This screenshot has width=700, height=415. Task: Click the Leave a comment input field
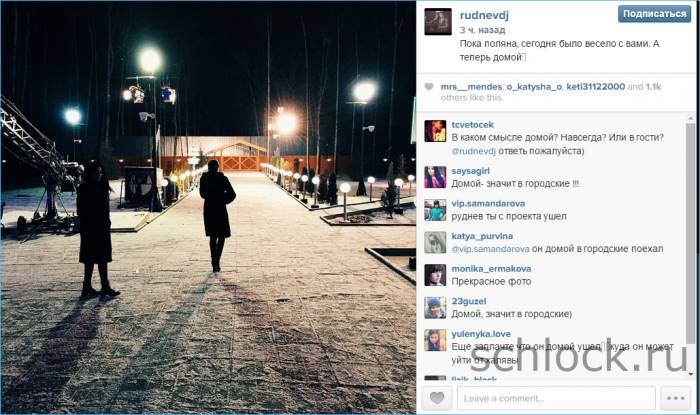pos(556,398)
